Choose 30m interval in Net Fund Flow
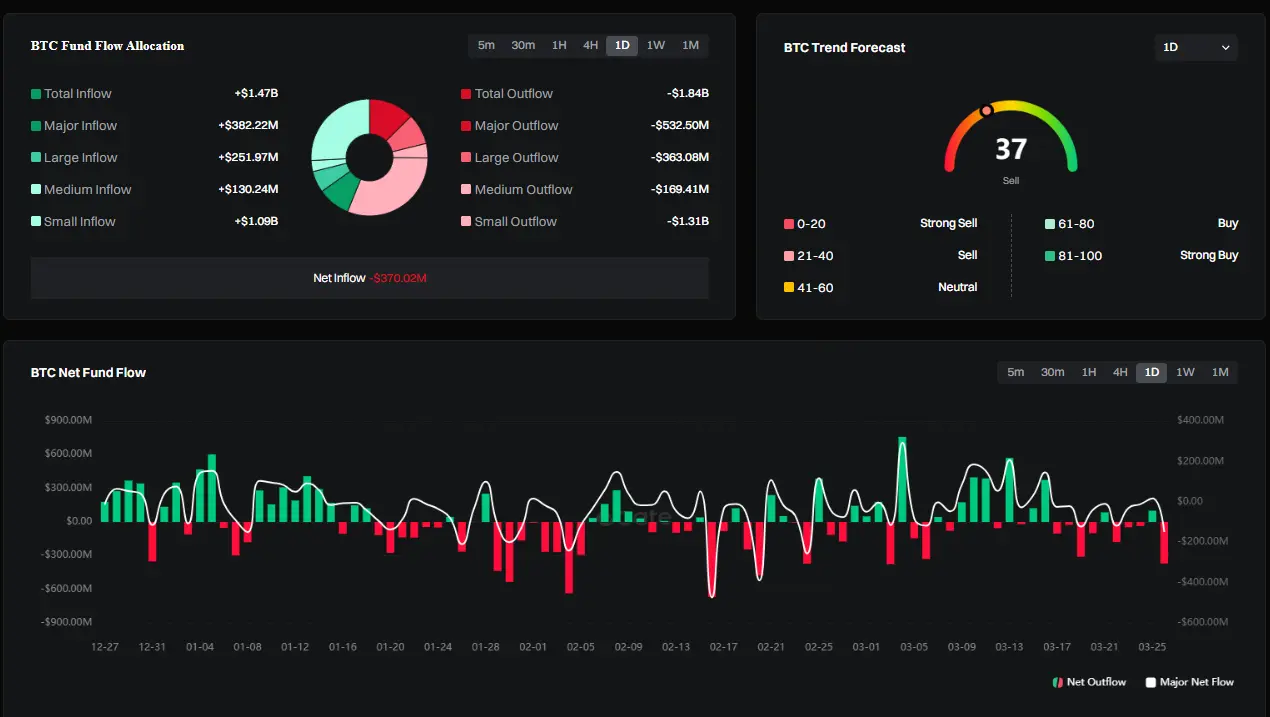This screenshot has height=717, width=1270. tap(1052, 372)
